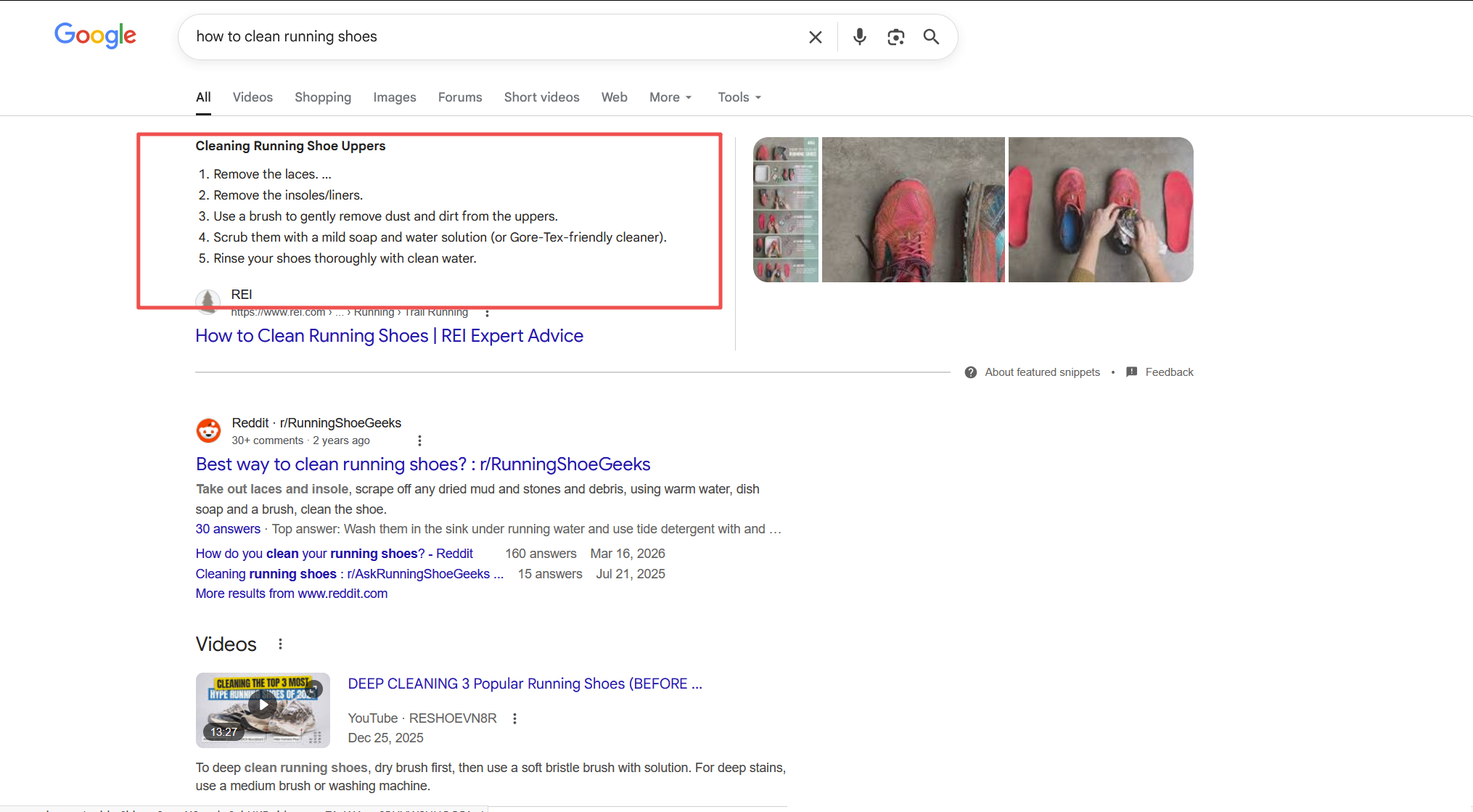Viewport: 1473px width, 812px height.
Task: Click inside the search input field
Action: pos(493,37)
